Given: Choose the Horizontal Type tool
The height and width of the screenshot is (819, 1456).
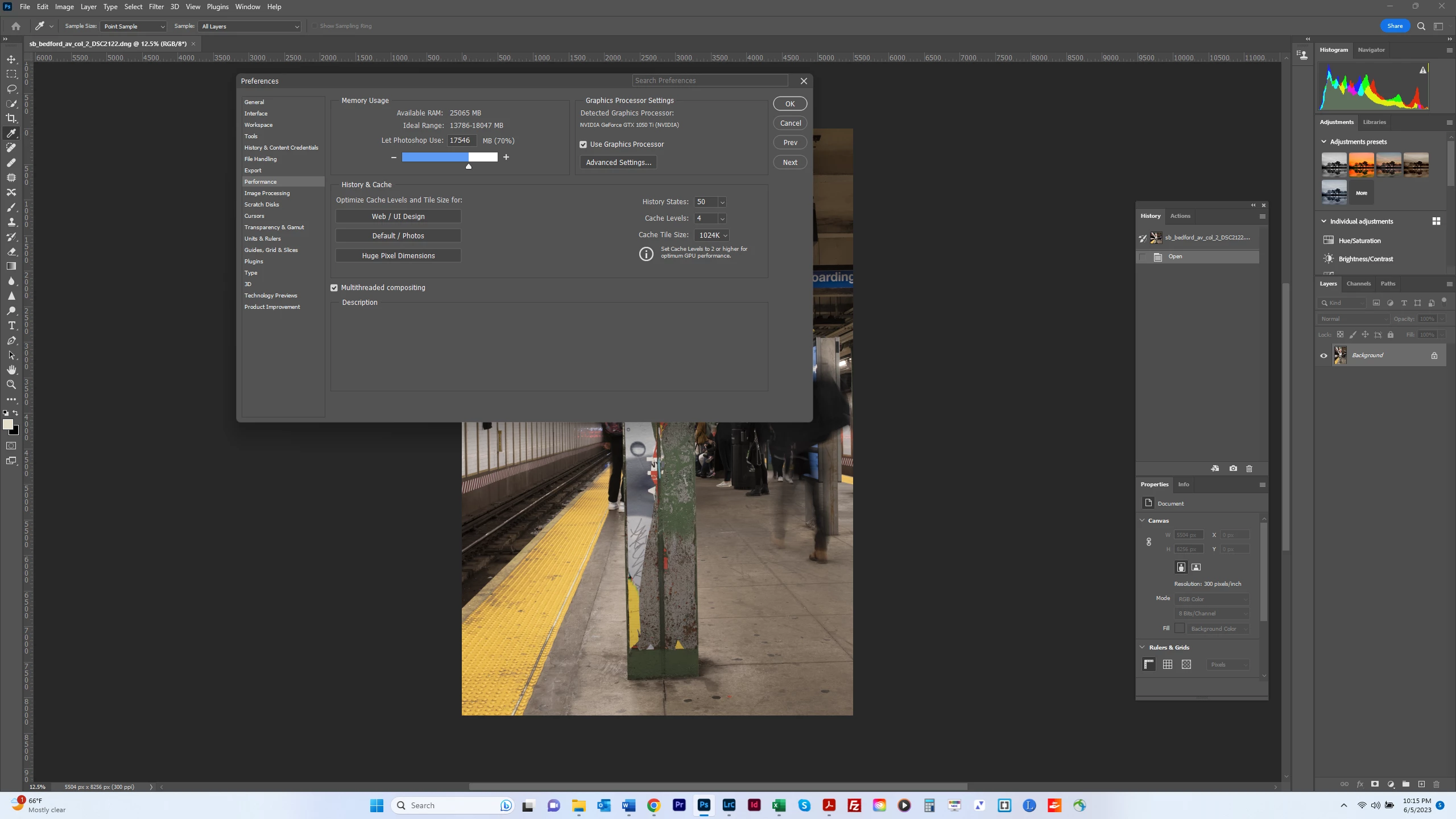Looking at the screenshot, I should click(x=11, y=325).
